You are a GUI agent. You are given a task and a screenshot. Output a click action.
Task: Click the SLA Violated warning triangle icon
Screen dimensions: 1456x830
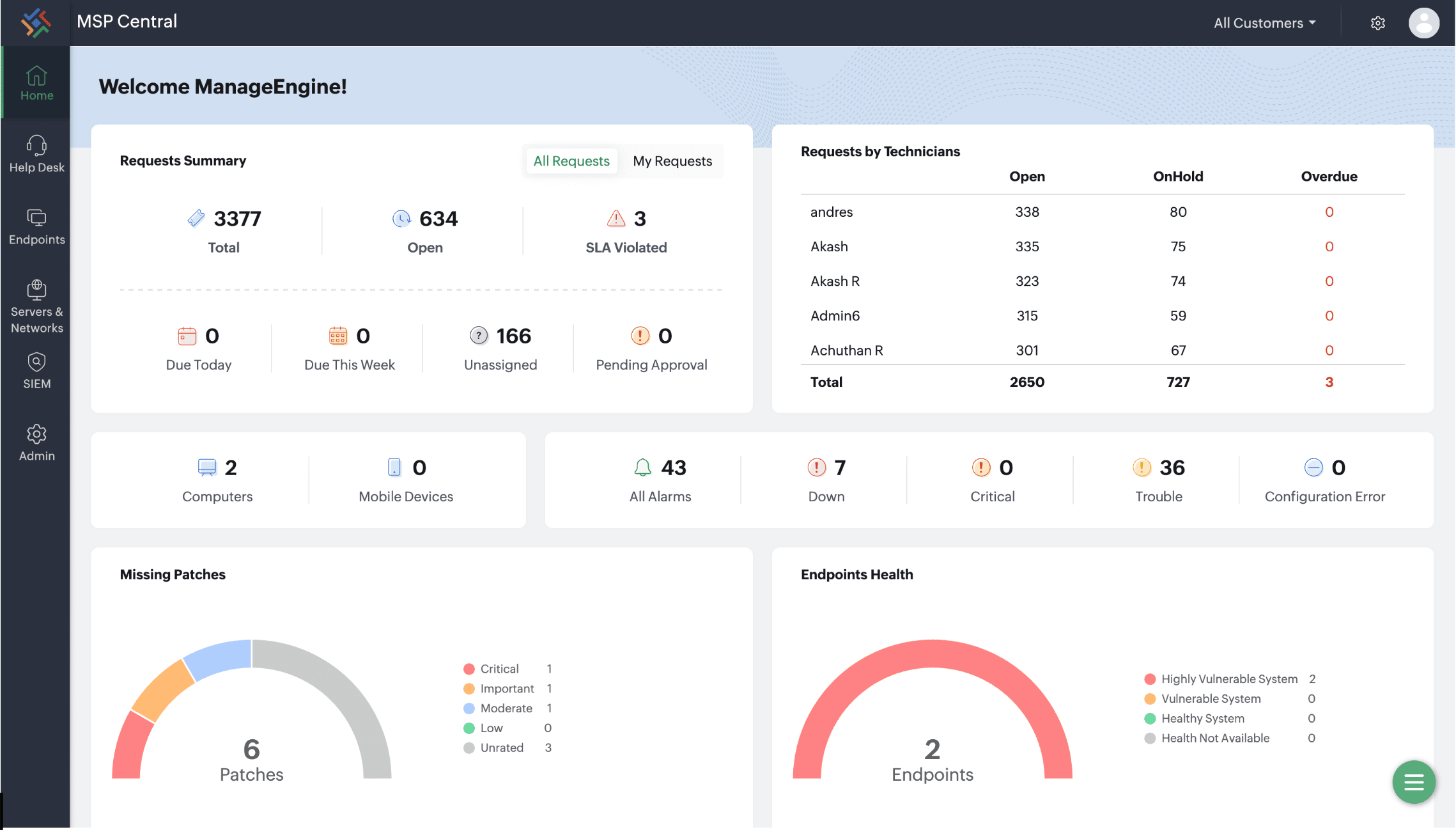[616, 219]
